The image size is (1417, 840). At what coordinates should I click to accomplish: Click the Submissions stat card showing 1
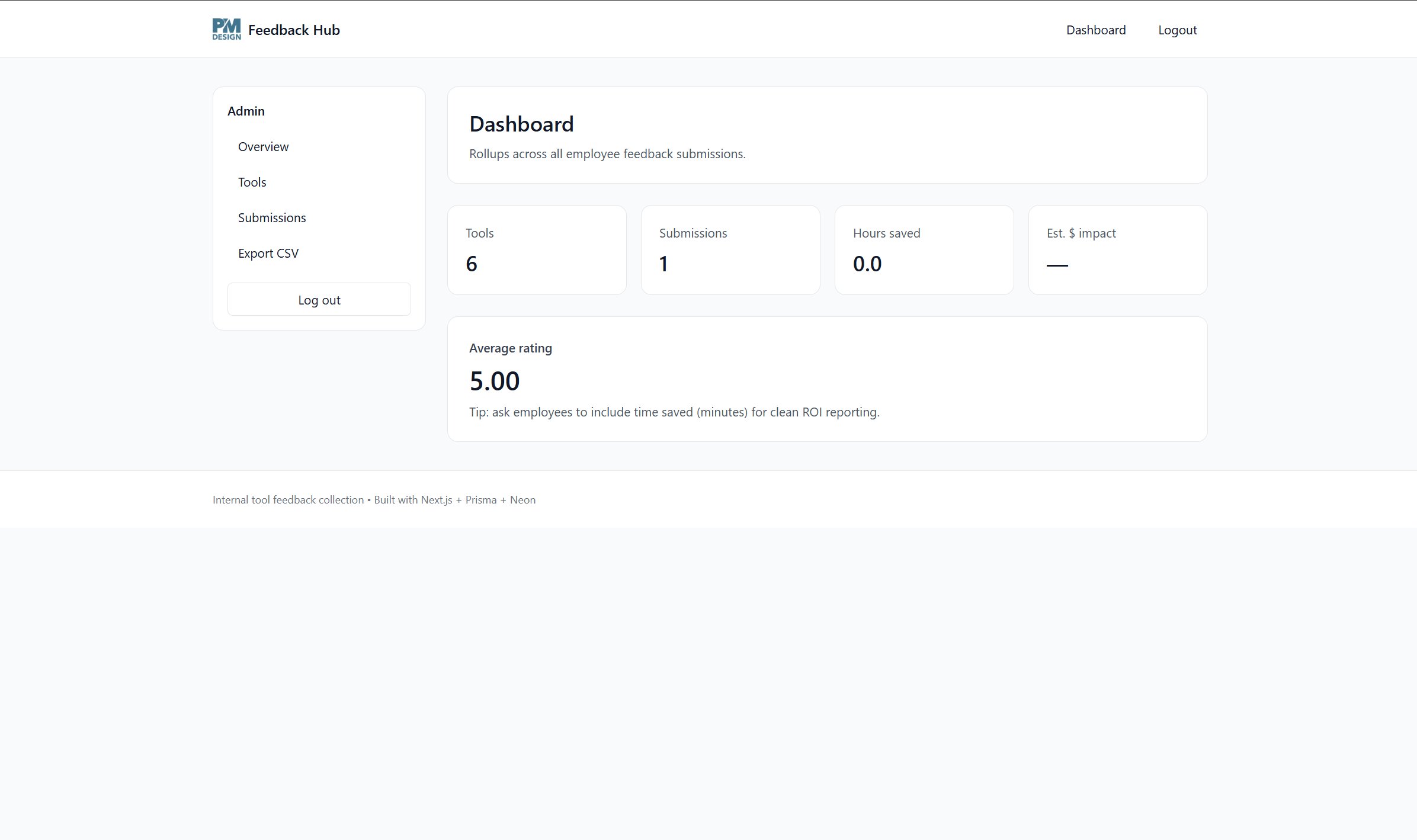pyautogui.click(x=730, y=249)
